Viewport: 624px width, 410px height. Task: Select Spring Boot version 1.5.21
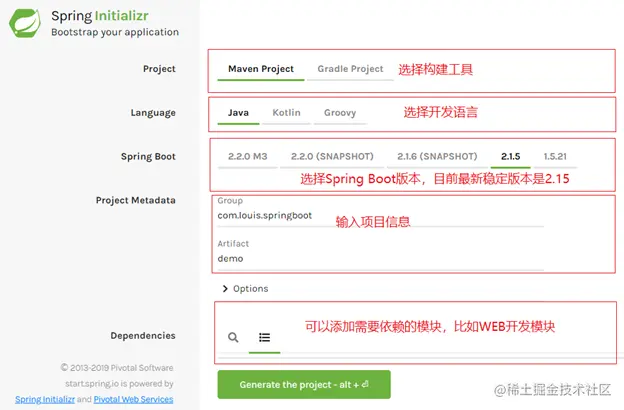click(x=555, y=156)
